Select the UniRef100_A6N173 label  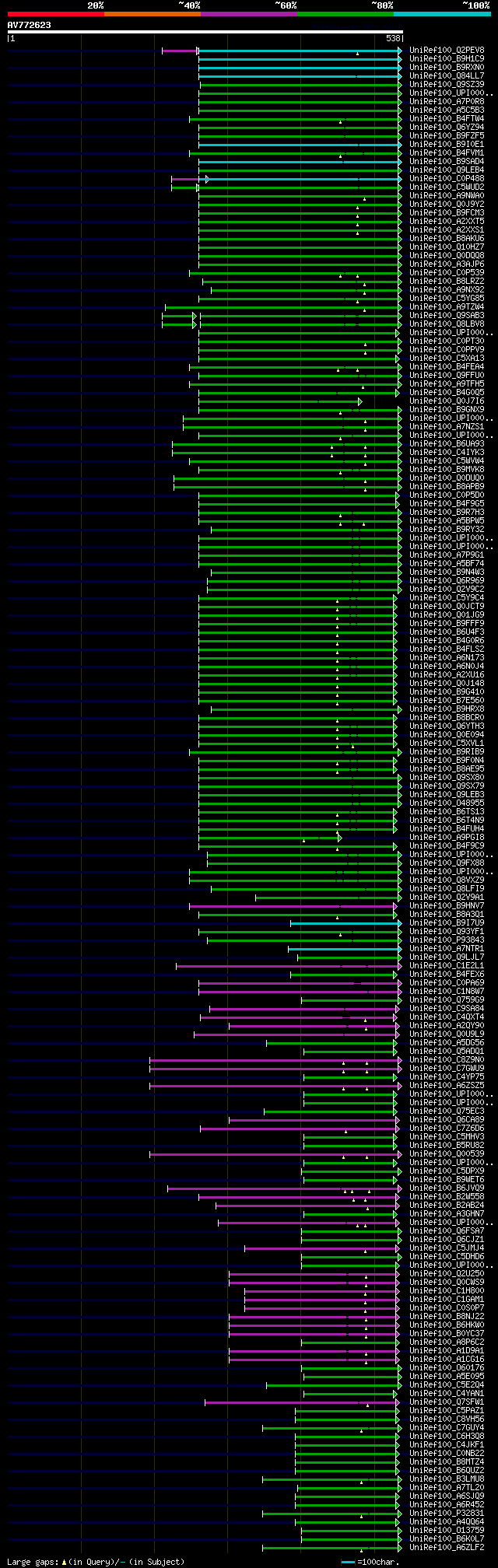coord(447,657)
